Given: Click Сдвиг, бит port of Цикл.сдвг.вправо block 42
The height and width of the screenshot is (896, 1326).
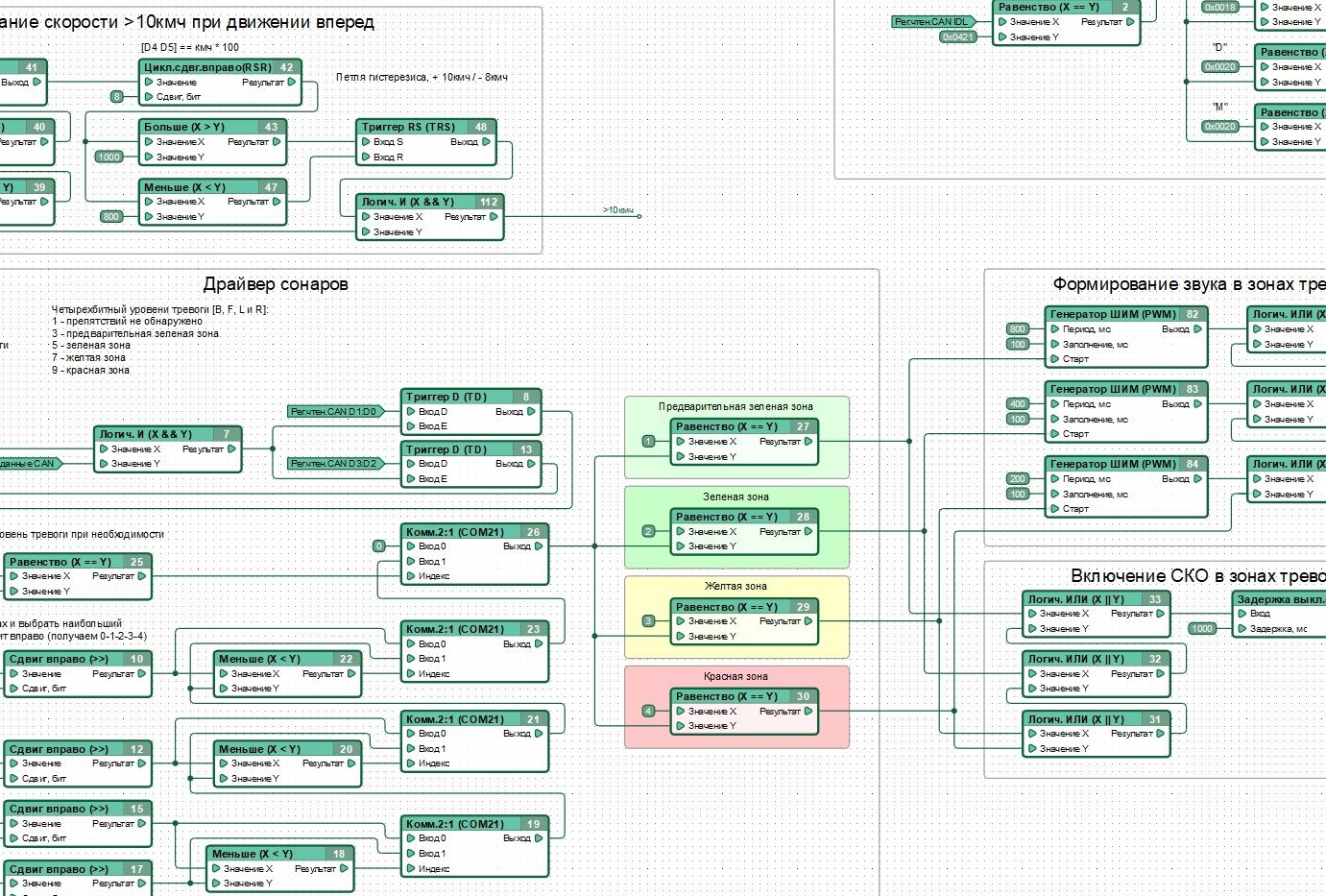Looking at the screenshot, I should pyautogui.click(x=149, y=97).
